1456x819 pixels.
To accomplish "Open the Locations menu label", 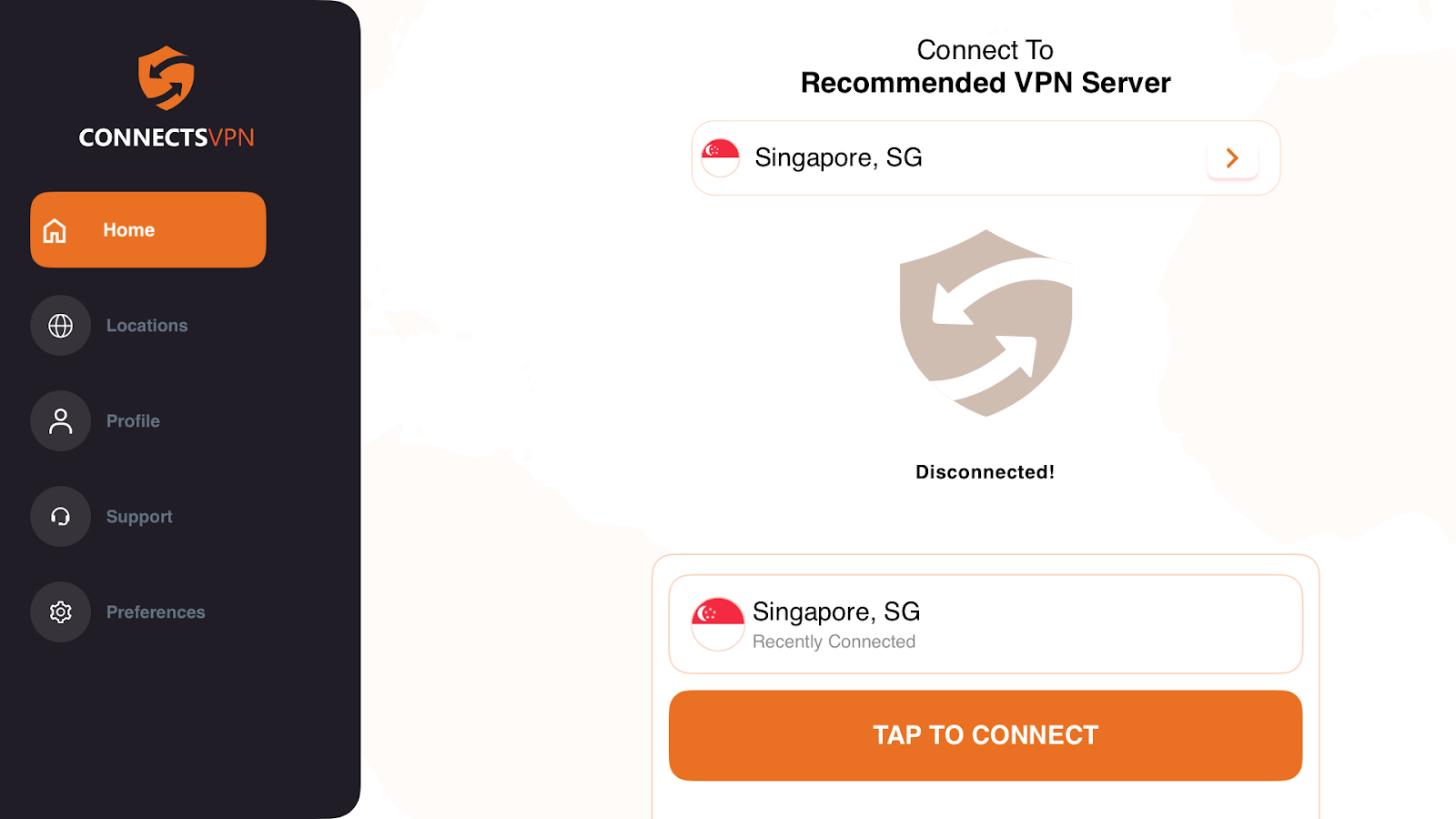I will (147, 326).
